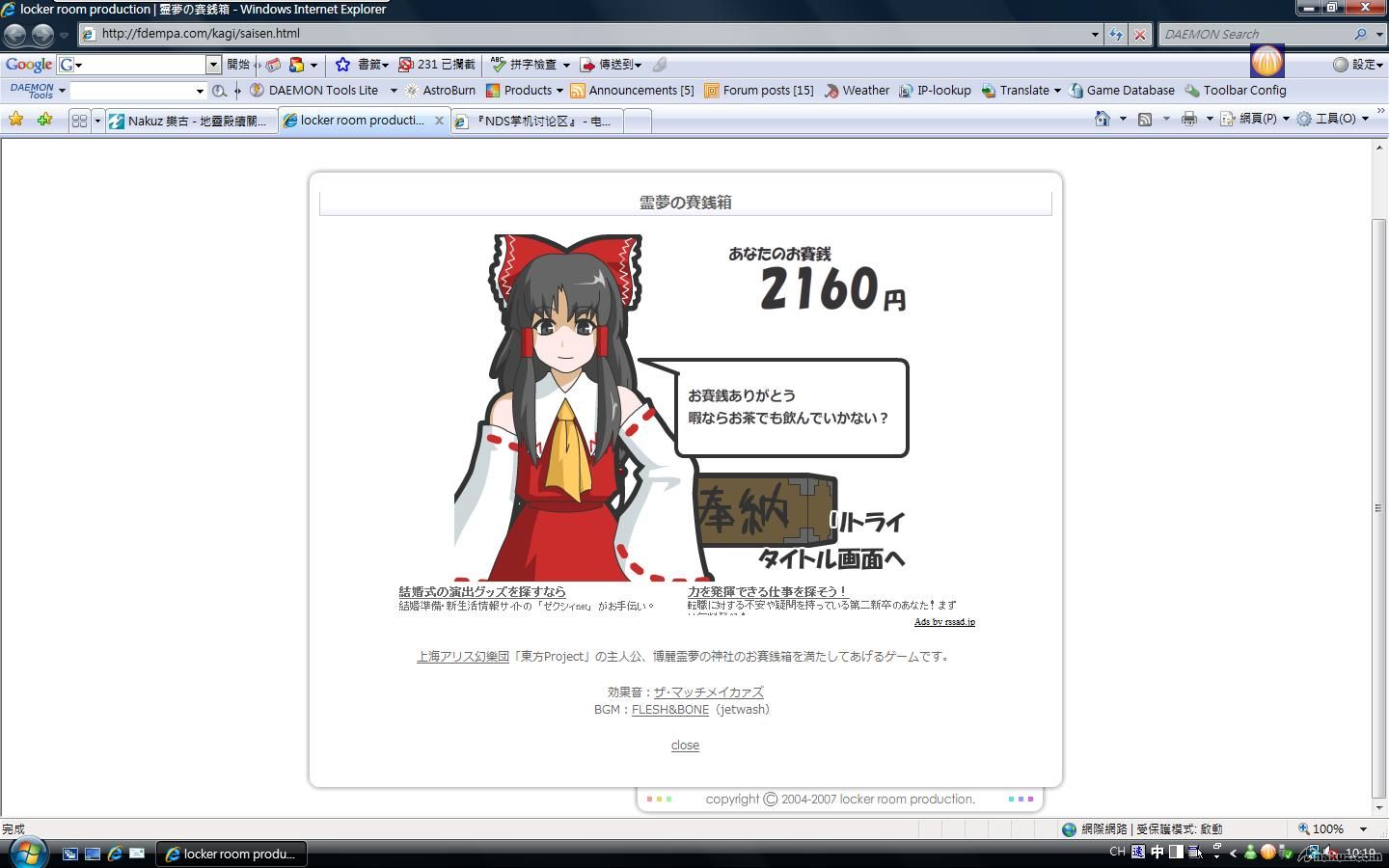Click the Quick Tabs grid icon

click(x=79, y=121)
